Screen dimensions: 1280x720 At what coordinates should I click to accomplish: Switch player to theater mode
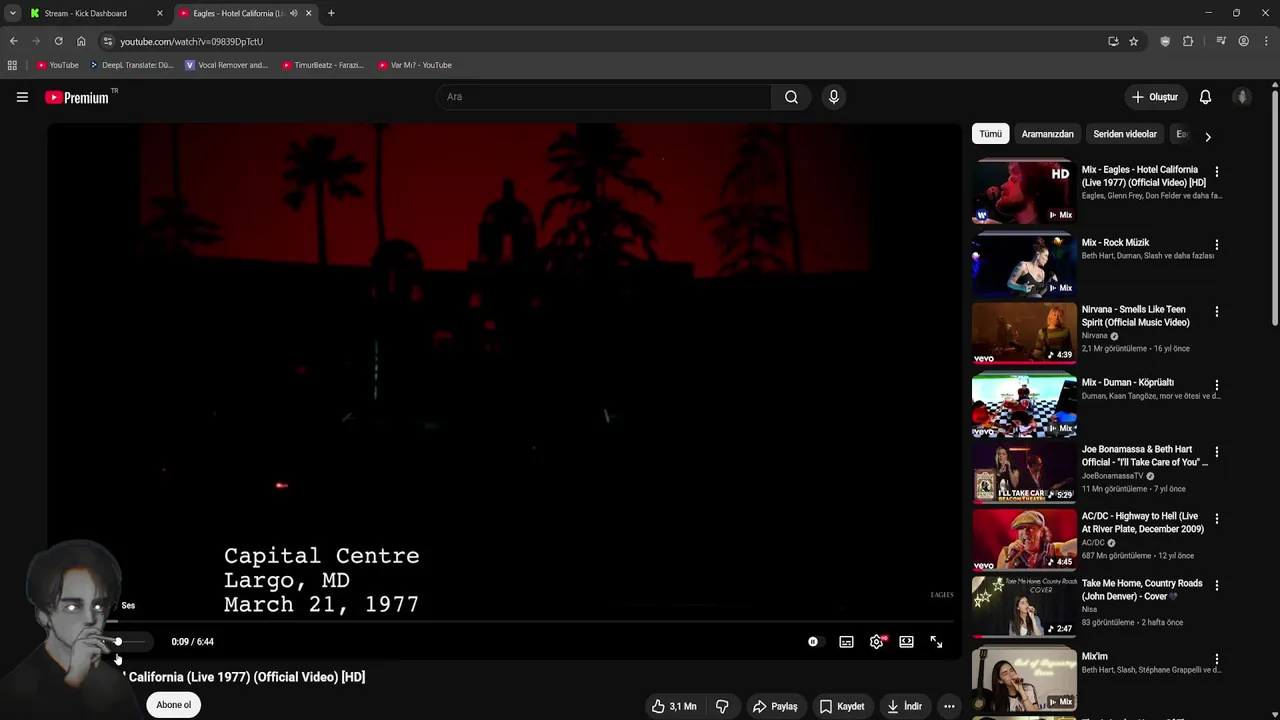tap(906, 642)
